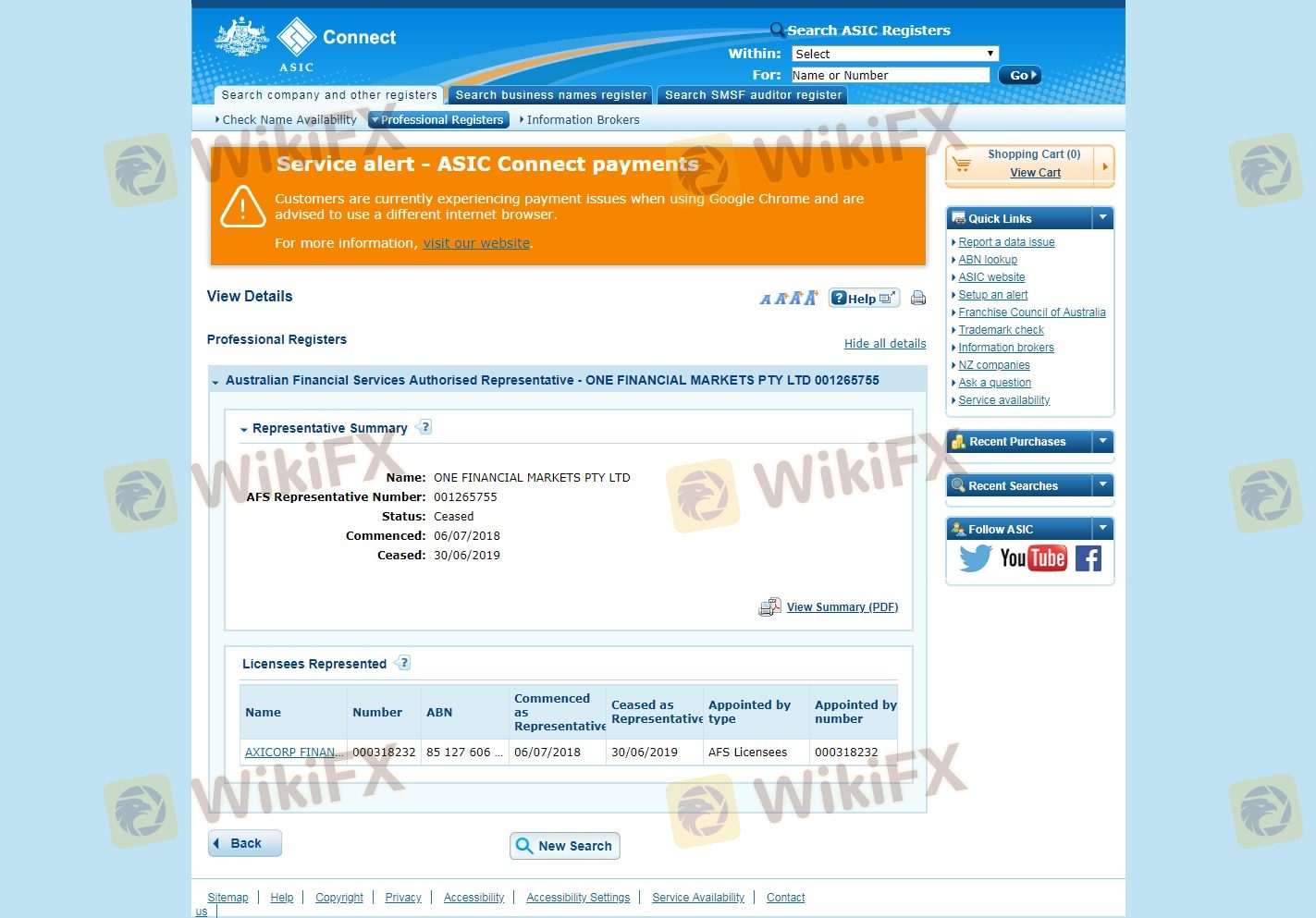Click the shopping cart icon
This screenshot has height=918, width=1316.
point(962,165)
